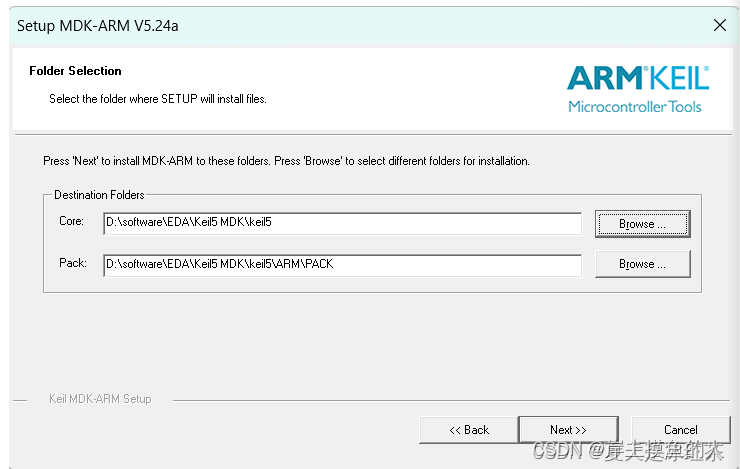Select the 'Folder Selection' heading text
The height and width of the screenshot is (469, 740).
(75, 71)
